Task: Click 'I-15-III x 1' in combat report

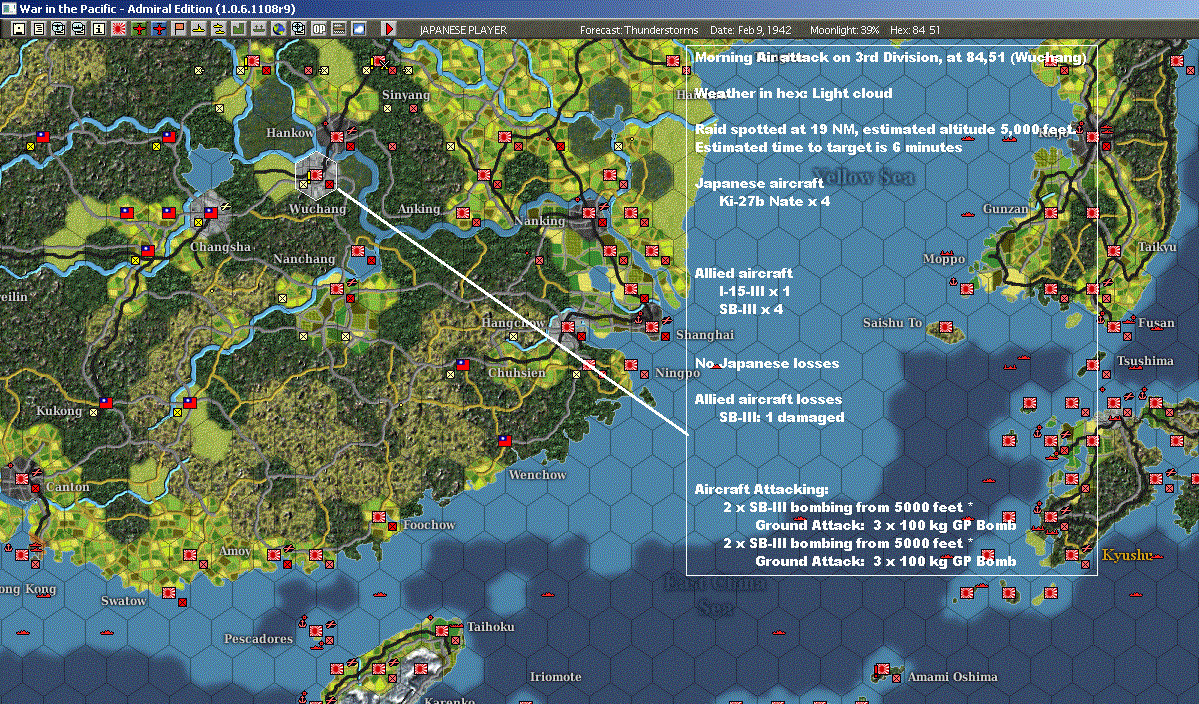Action: pos(755,291)
